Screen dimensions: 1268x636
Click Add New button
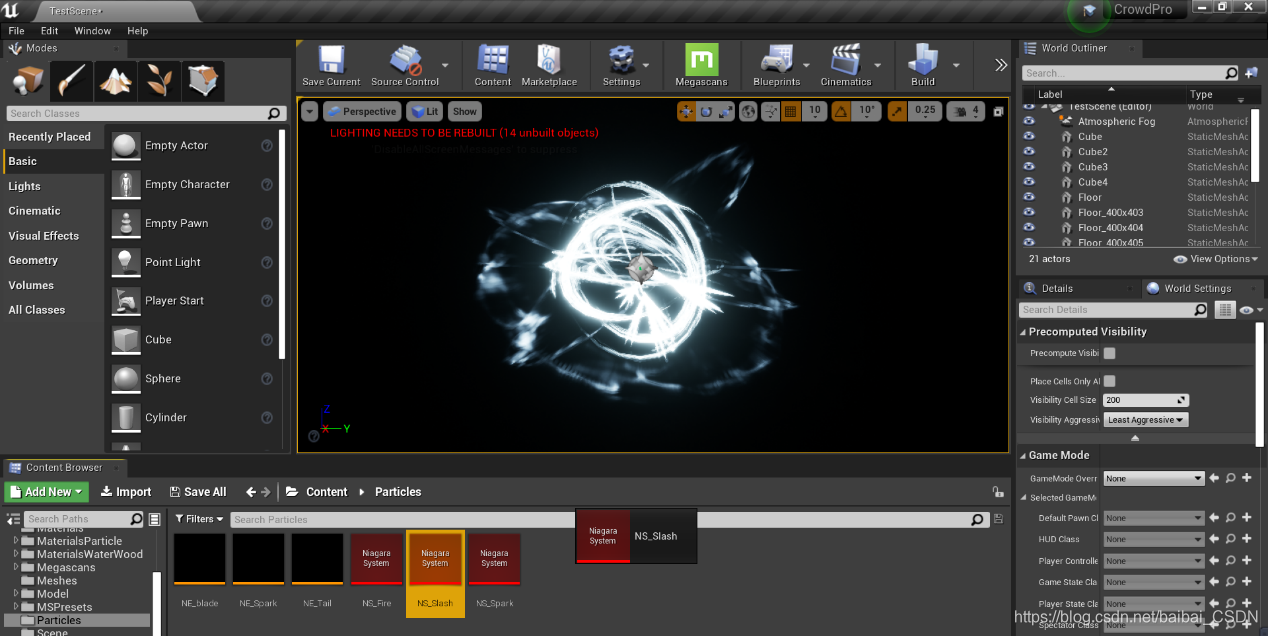tap(47, 492)
